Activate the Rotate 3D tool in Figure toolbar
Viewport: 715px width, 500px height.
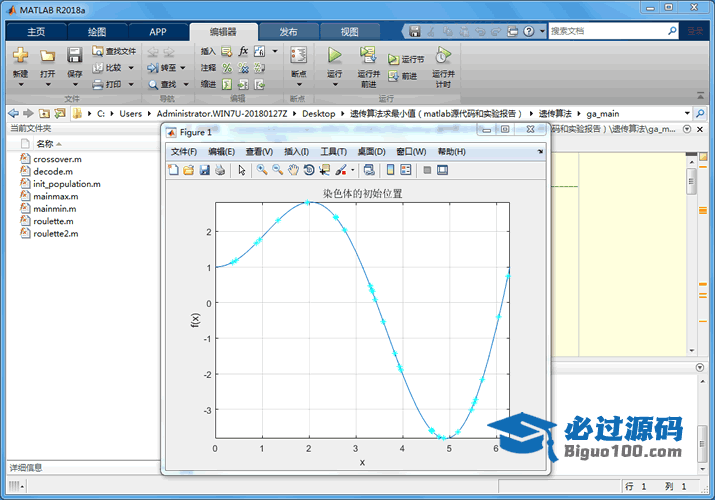click(309, 170)
